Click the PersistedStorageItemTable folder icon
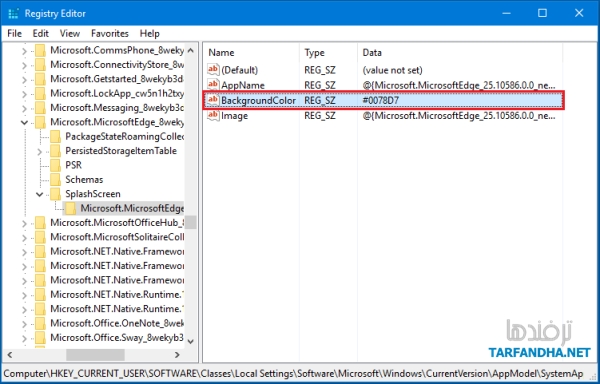600x384 pixels. [x=55, y=151]
